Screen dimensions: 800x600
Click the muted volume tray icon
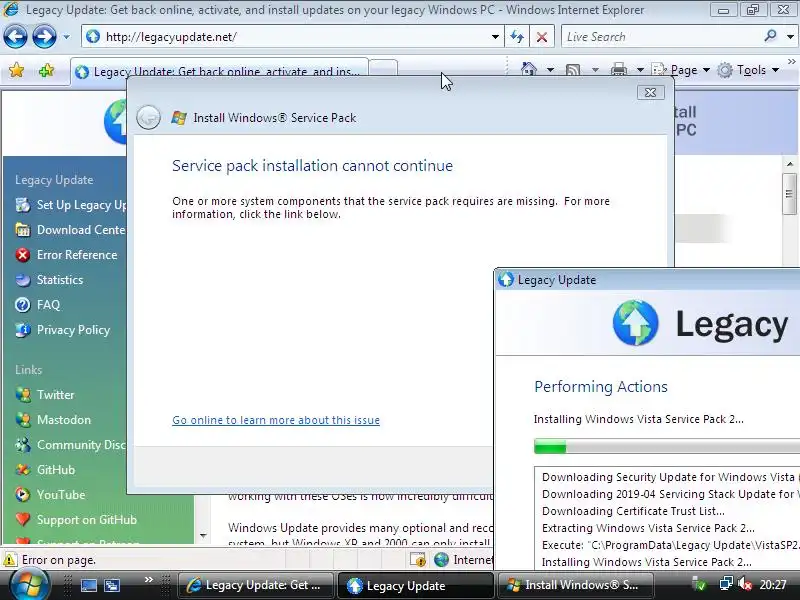click(x=745, y=584)
